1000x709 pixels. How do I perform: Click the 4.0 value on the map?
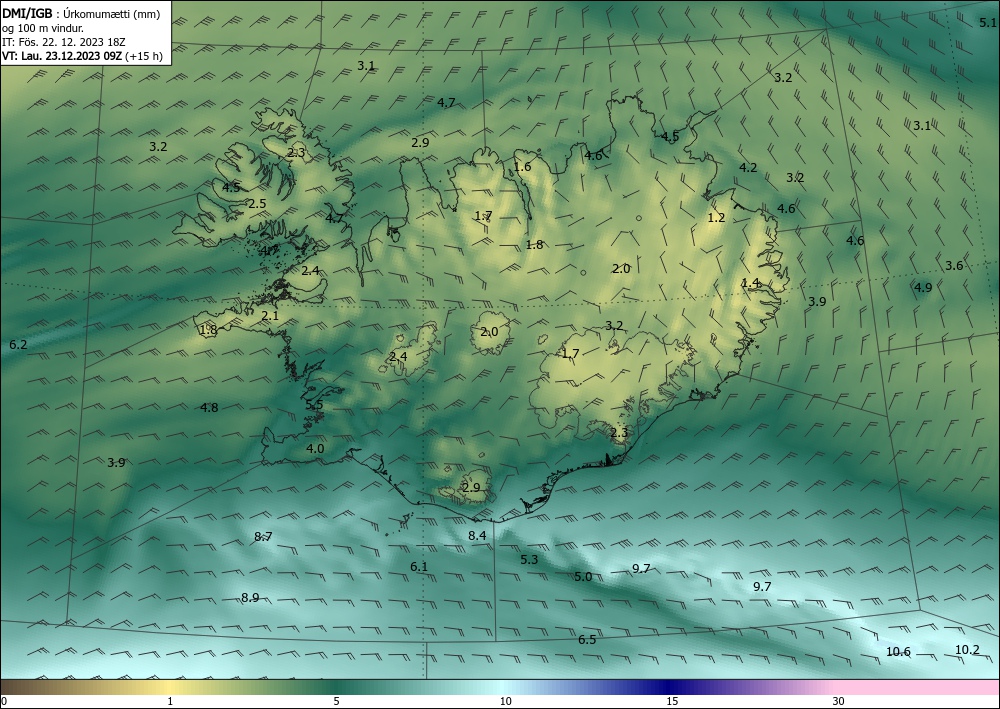(x=315, y=449)
